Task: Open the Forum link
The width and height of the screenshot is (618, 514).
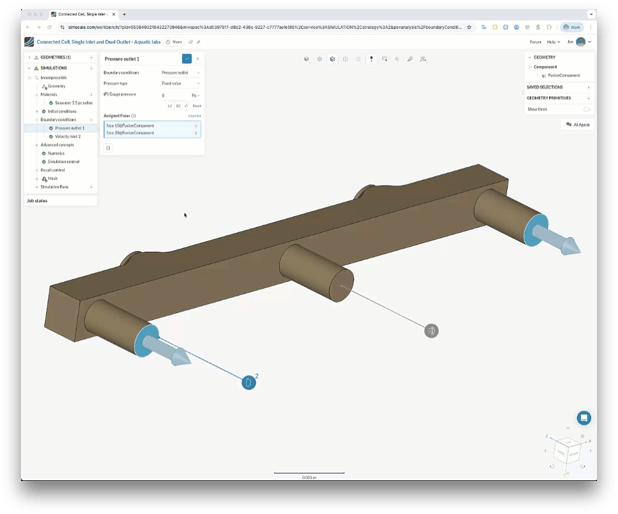Action: pyautogui.click(x=535, y=42)
